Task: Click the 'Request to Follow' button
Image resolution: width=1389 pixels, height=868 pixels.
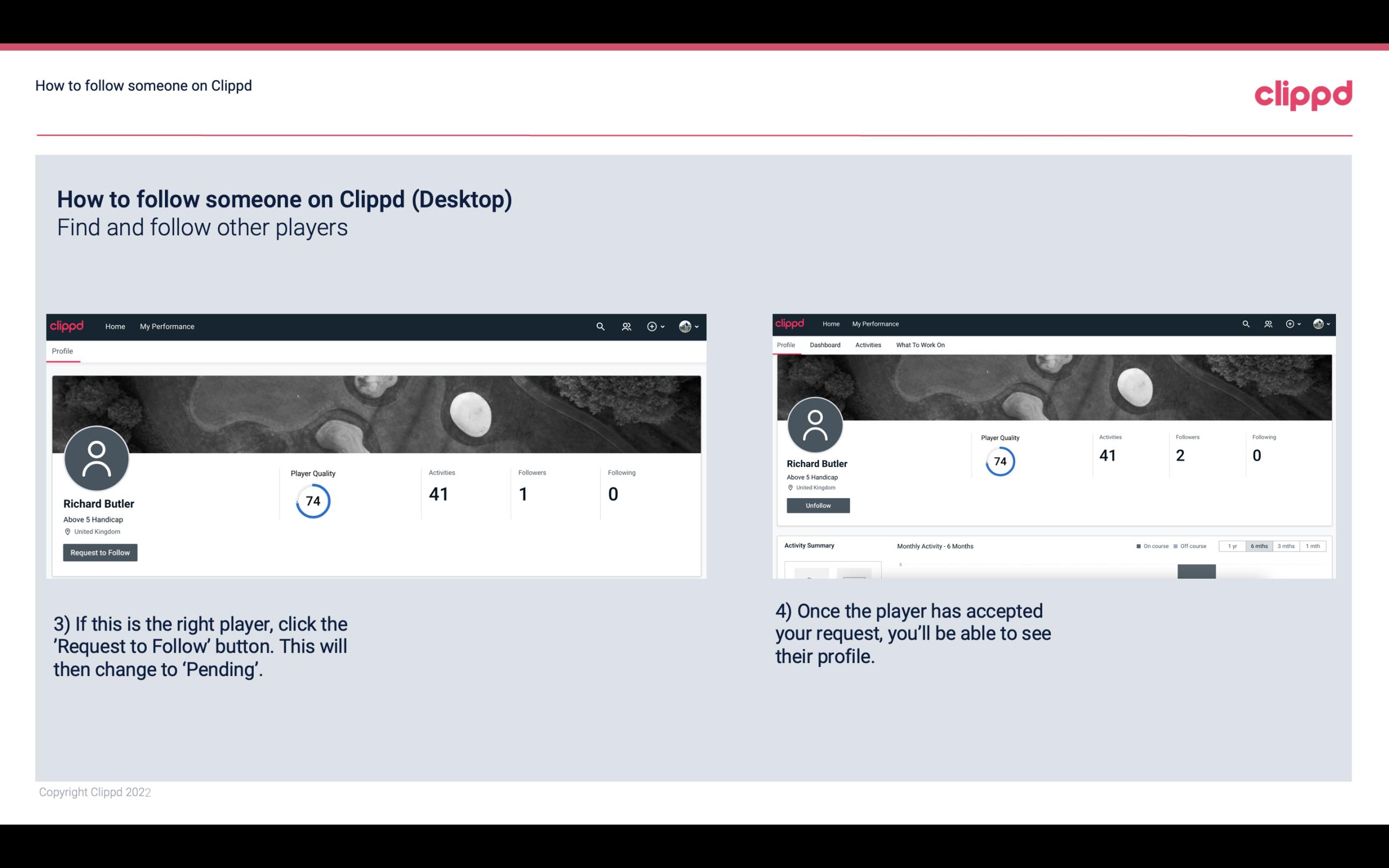Action: coord(100,552)
